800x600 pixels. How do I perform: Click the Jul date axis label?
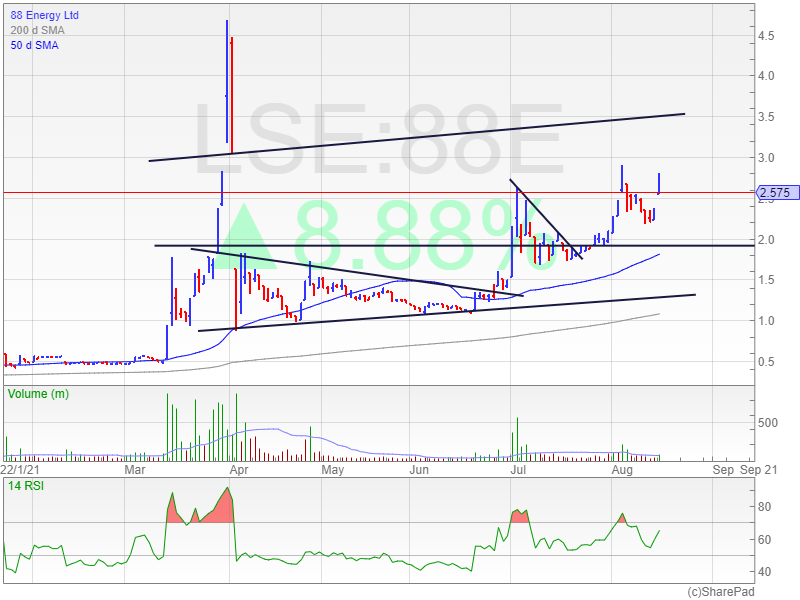(x=518, y=469)
